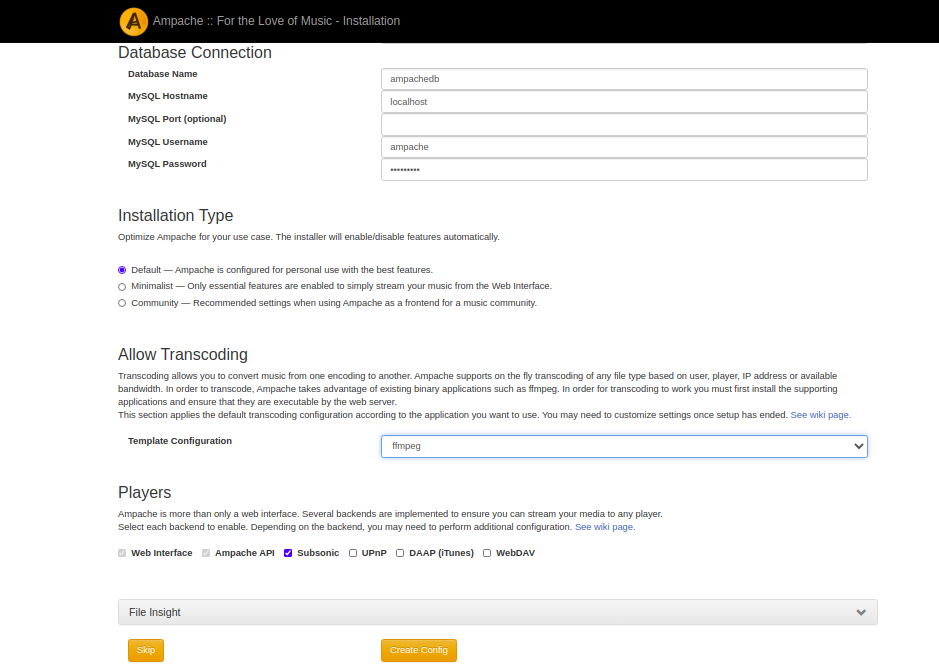939x667 pixels.
Task: Choose the Community installation type
Action: pyautogui.click(x=122, y=303)
